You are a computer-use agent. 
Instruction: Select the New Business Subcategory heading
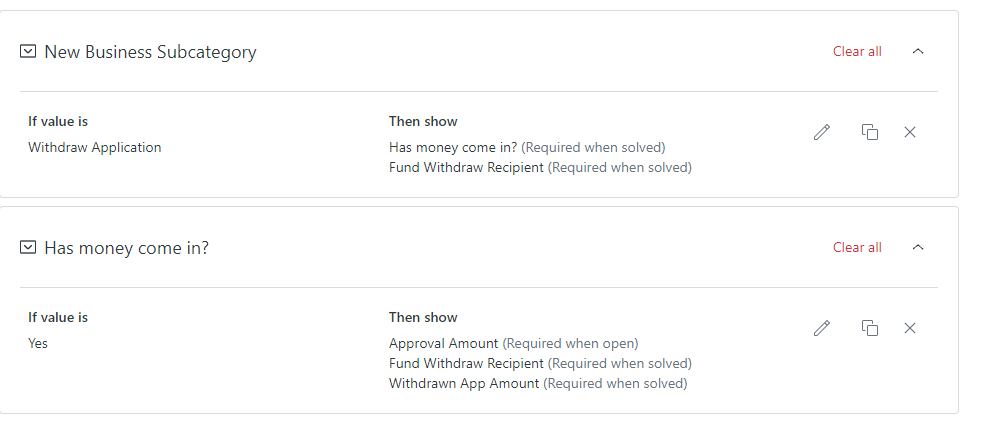[x=150, y=52]
